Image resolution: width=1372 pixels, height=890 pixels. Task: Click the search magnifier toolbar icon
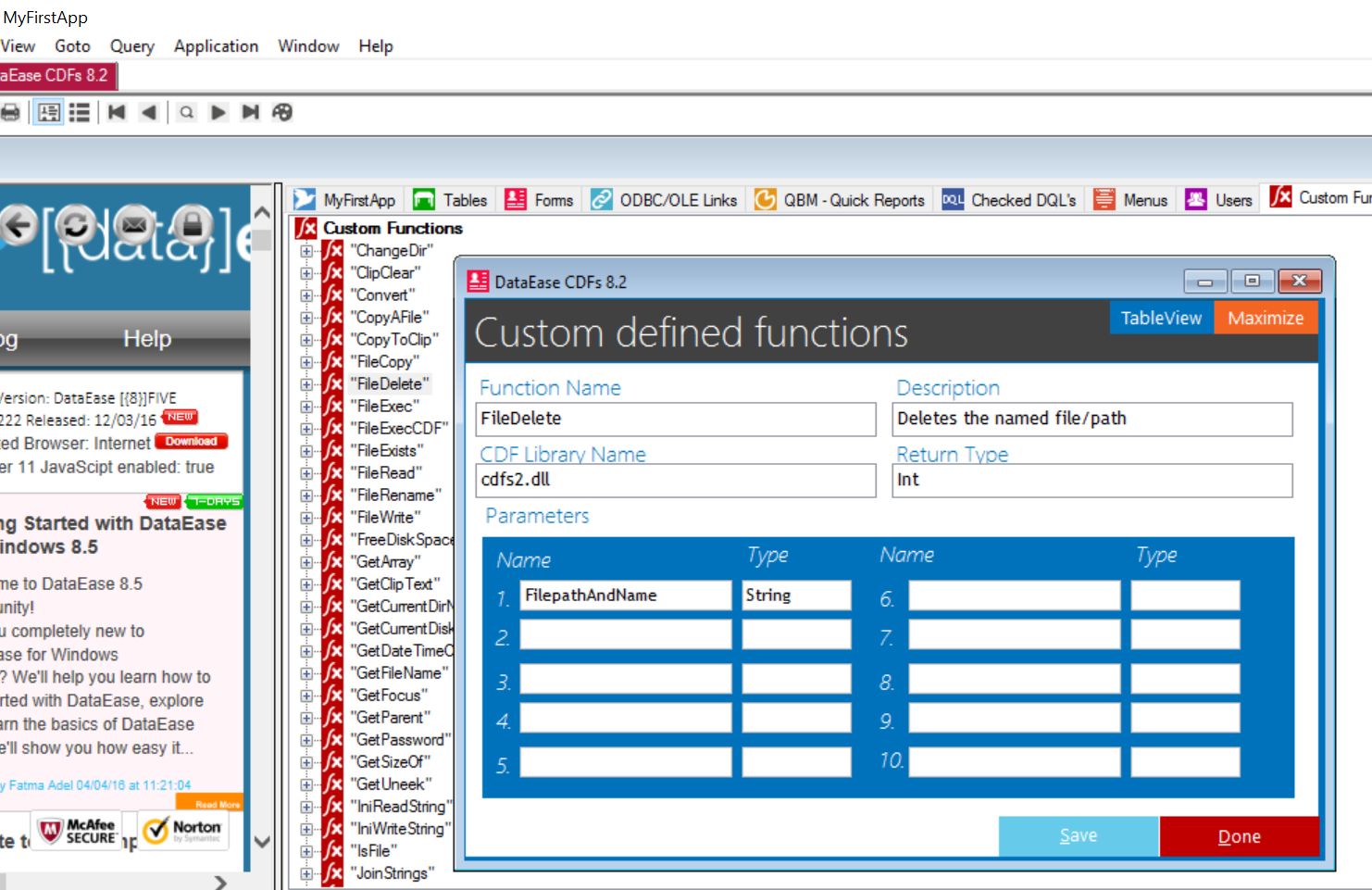(187, 112)
